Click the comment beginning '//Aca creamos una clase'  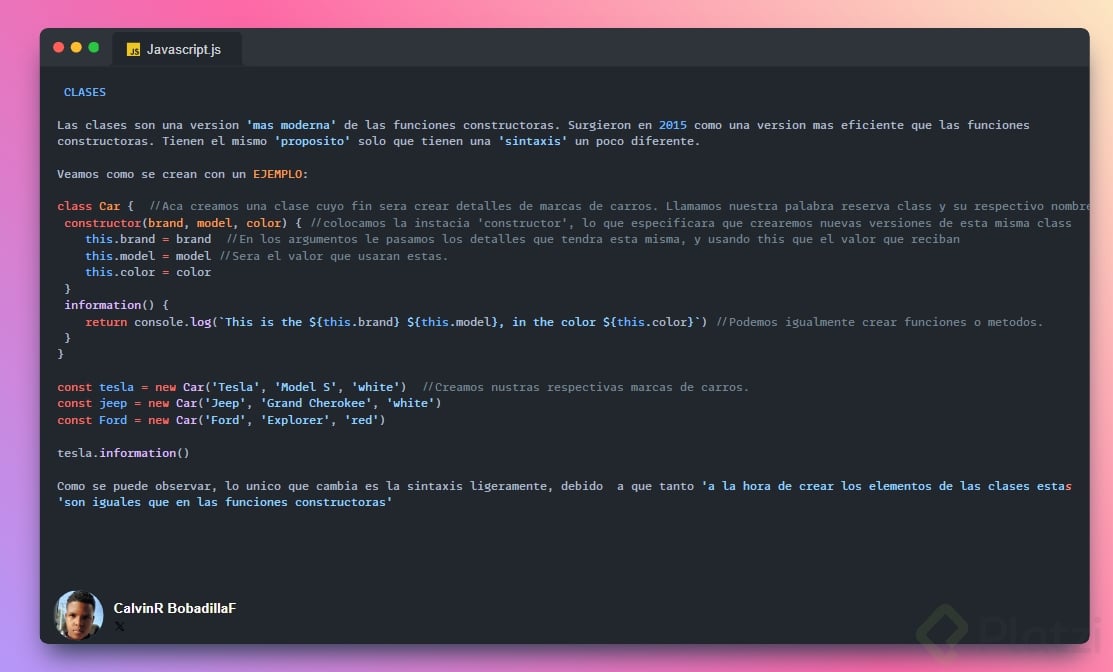tap(620, 206)
